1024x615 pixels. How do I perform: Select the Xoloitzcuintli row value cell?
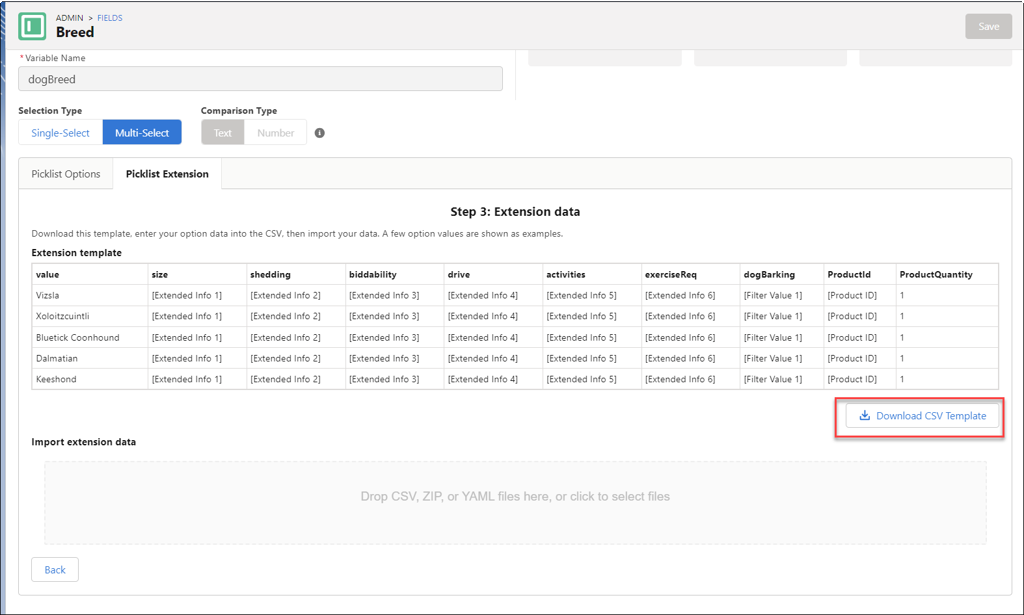click(89, 316)
